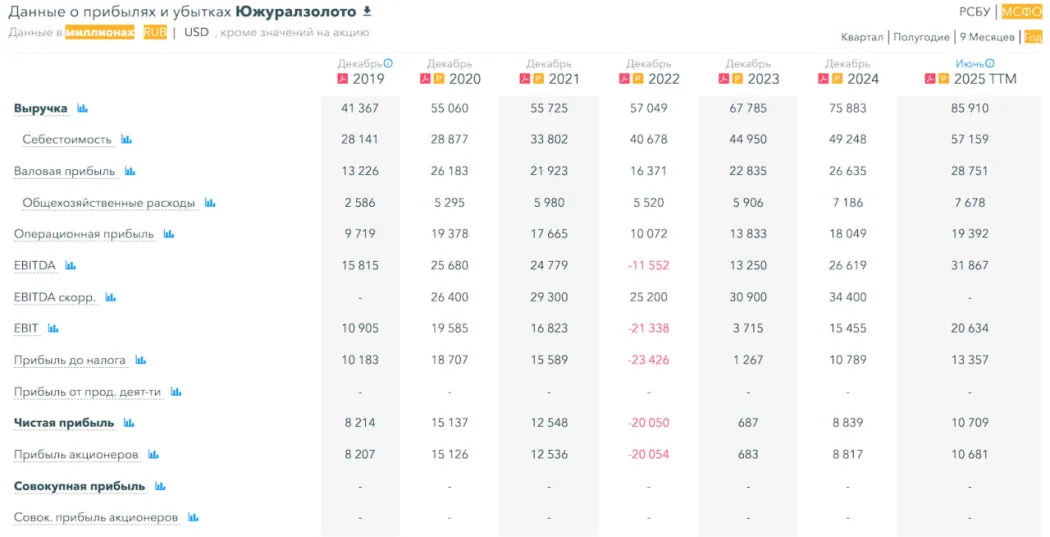Click the download icon next to Южуралзолото
This screenshot has width=1050, height=537.
tap(367, 11)
